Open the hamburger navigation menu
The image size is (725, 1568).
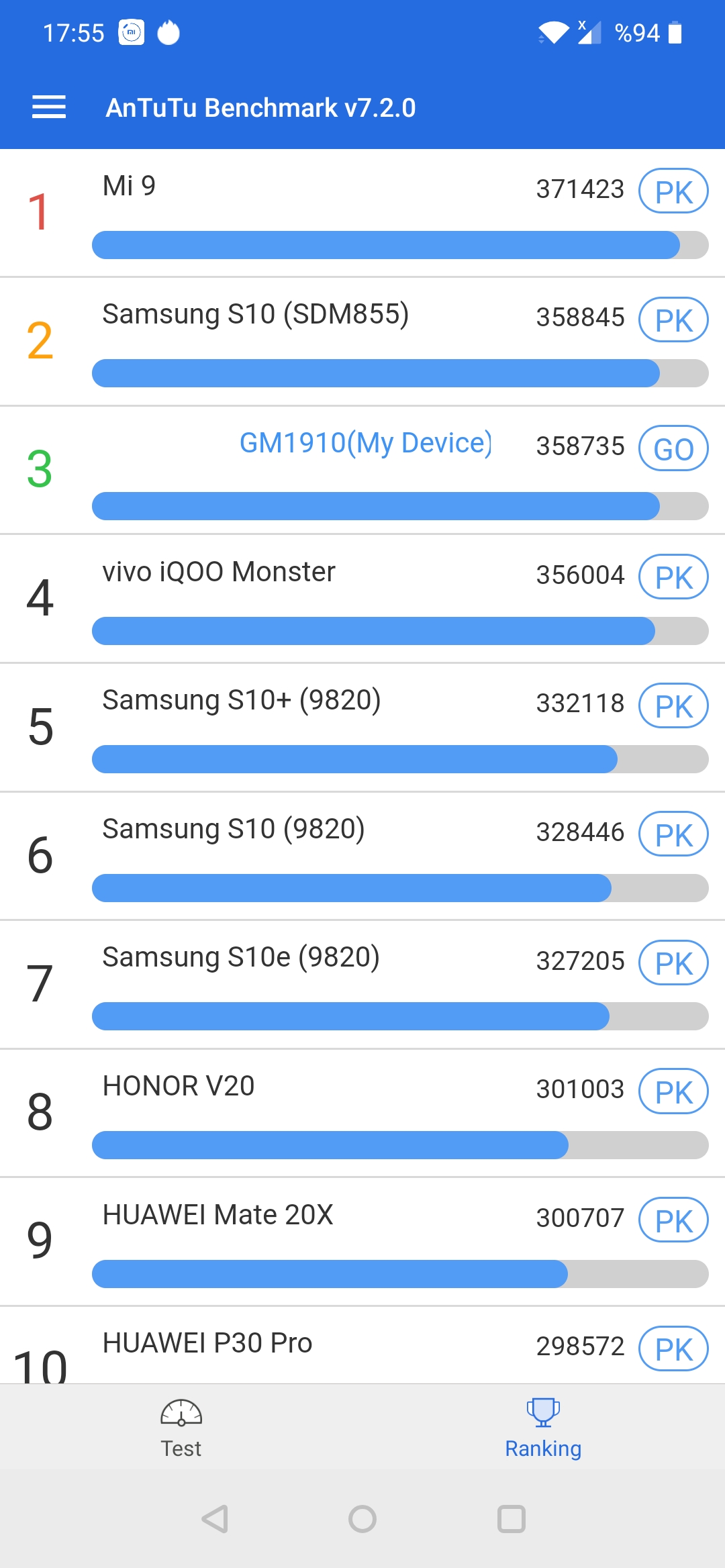tap(49, 107)
